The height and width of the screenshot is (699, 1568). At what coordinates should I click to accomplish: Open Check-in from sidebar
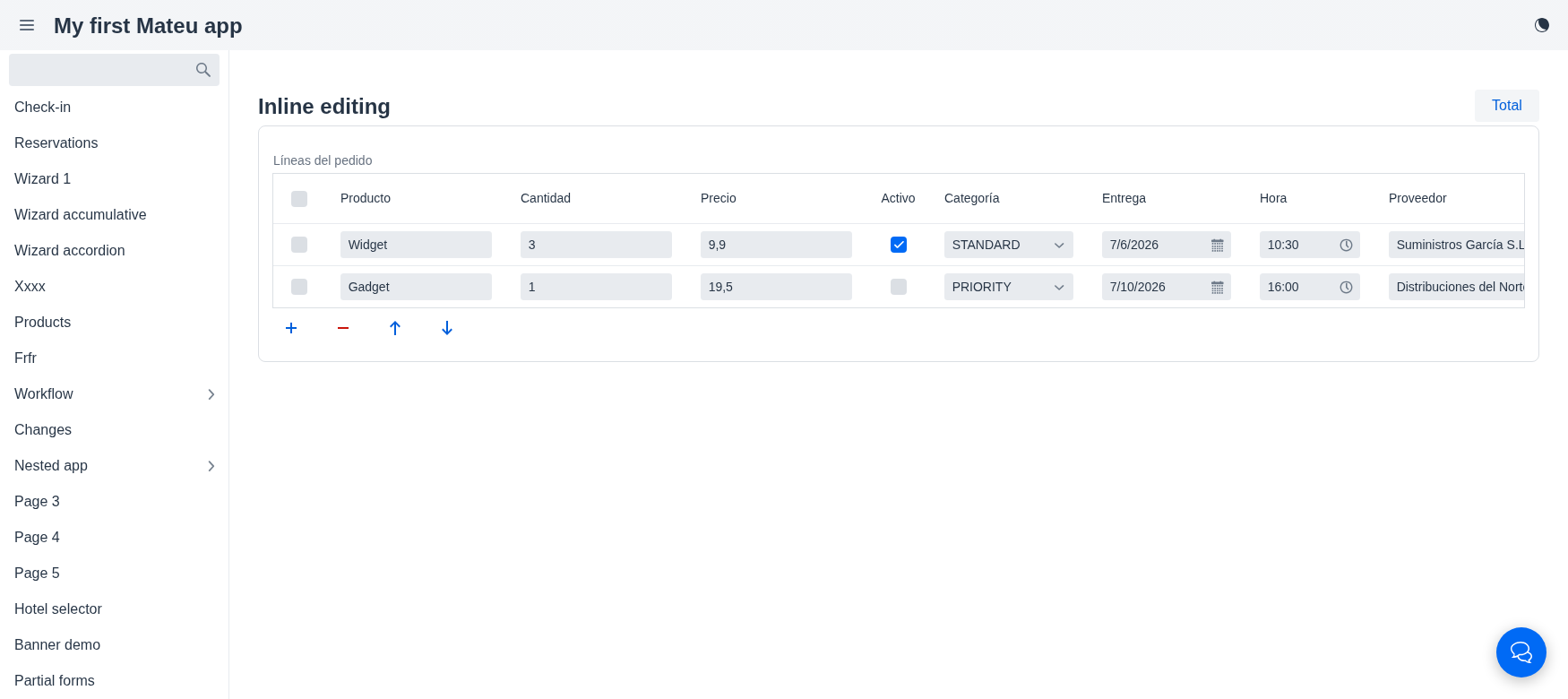[x=42, y=107]
